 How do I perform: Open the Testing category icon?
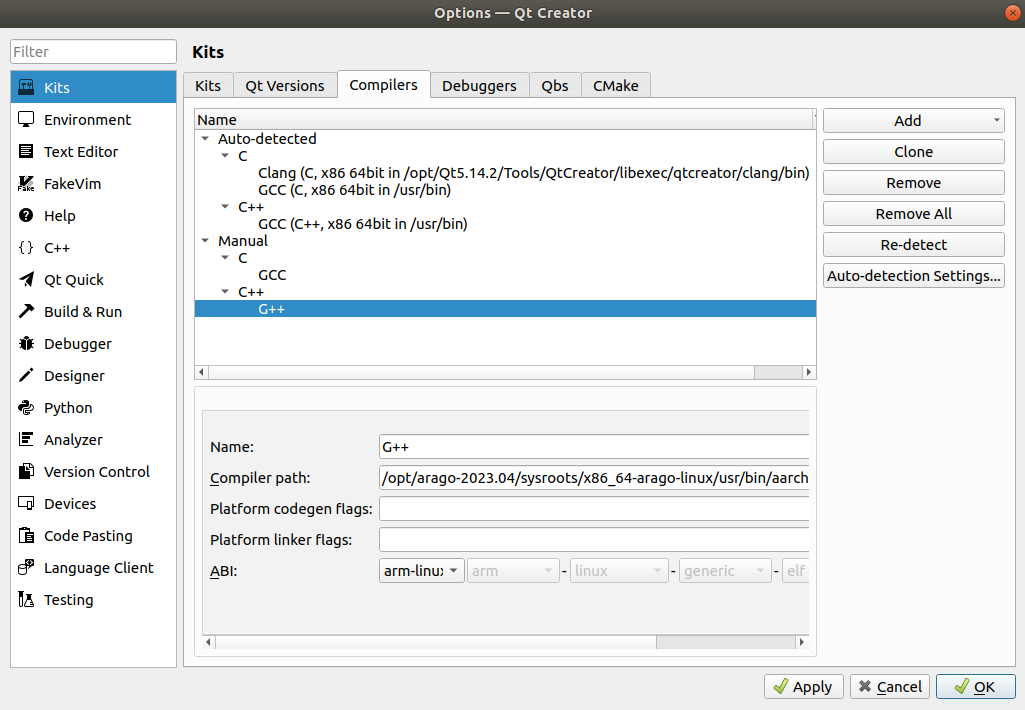click(27, 600)
